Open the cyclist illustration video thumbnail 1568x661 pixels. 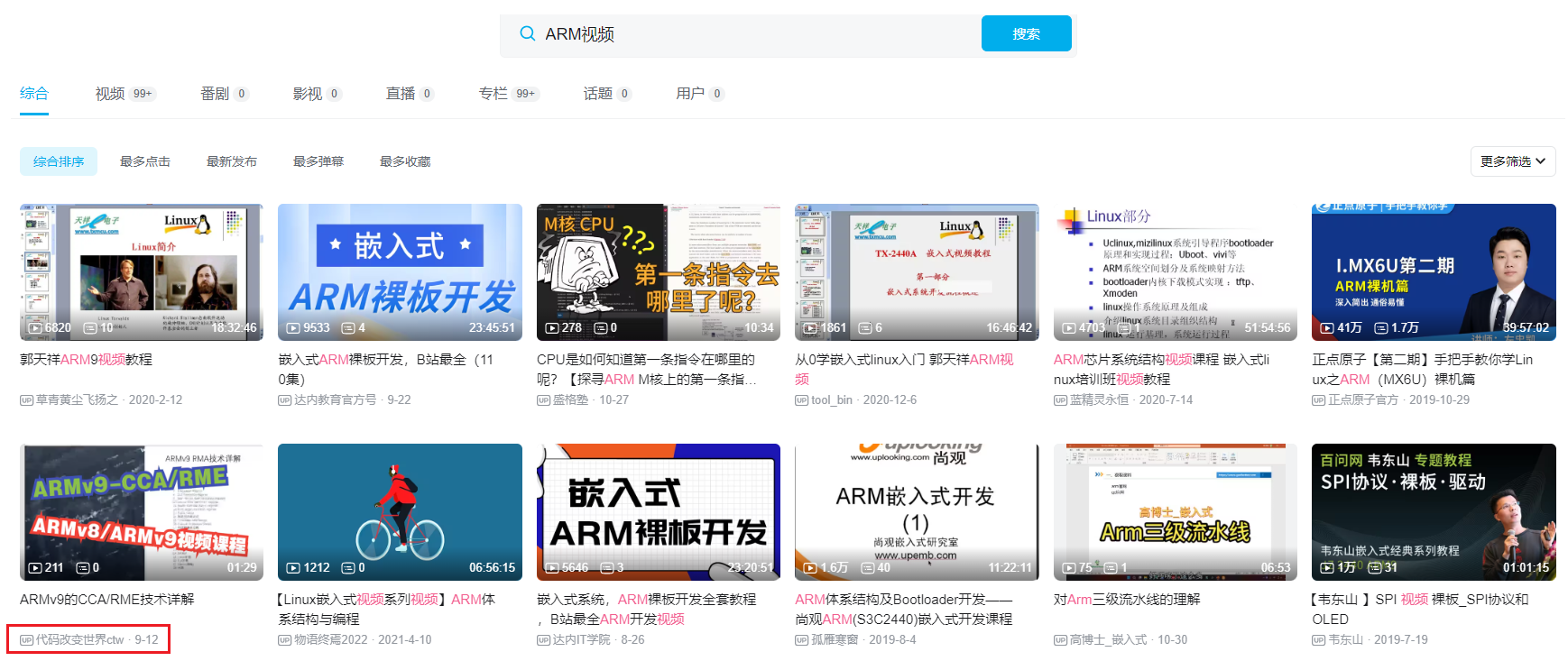[400, 512]
